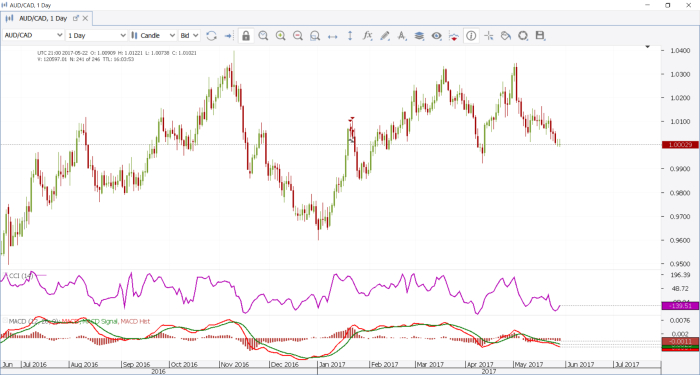This screenshot has height=375, width=700.
Task: Open the AUD/CAD symbol dropdown
Action: pos(33,35)
